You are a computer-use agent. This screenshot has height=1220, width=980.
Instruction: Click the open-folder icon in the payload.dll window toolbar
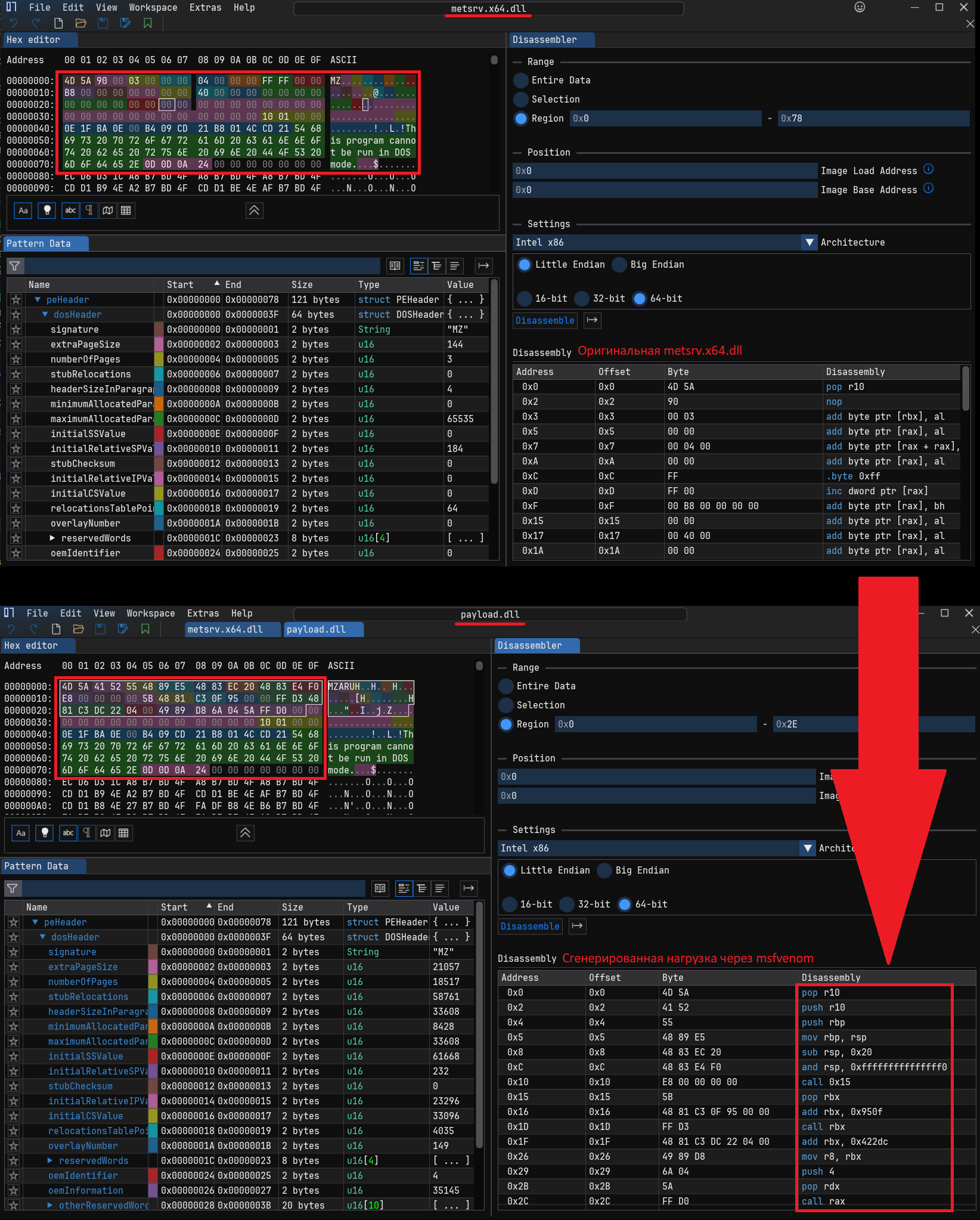78,629
